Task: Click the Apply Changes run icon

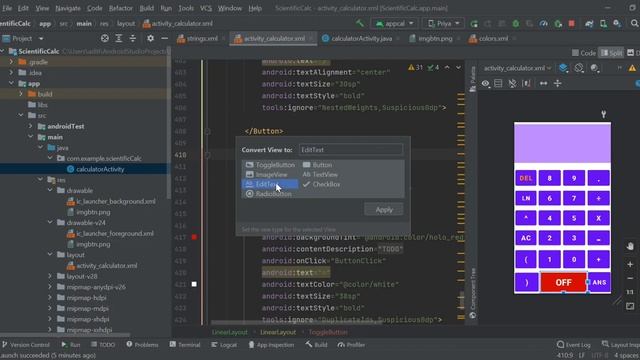Action: coord(474,24)
